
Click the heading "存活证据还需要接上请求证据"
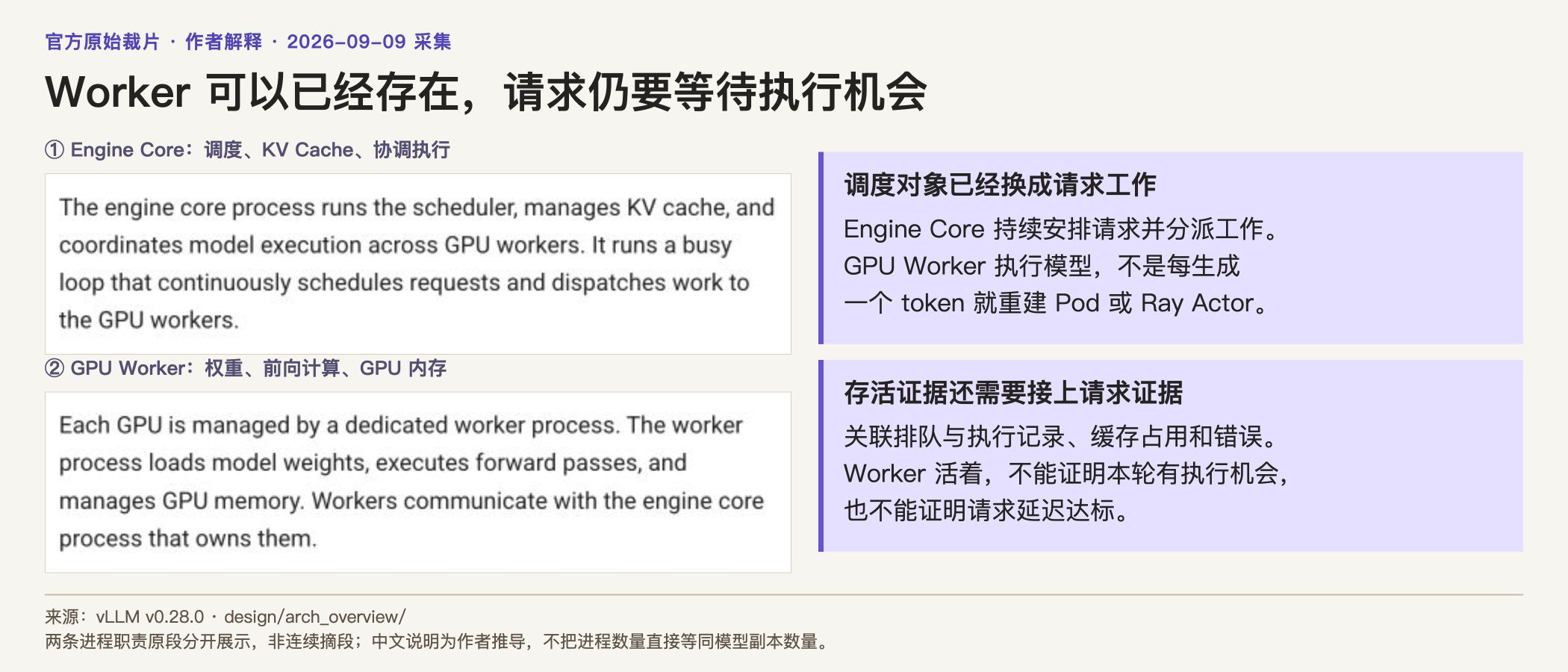(x=1013, y=393)
